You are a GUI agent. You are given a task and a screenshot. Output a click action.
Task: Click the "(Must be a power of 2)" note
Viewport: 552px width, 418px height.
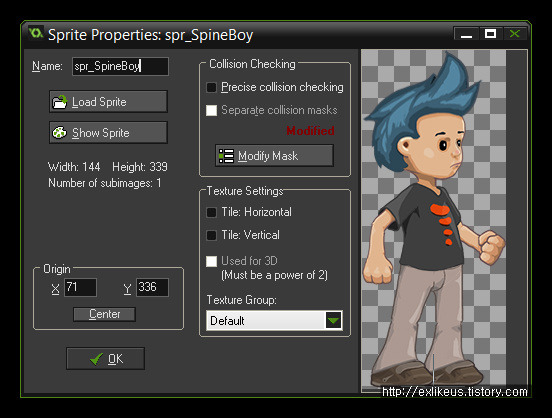click(274, 275)
